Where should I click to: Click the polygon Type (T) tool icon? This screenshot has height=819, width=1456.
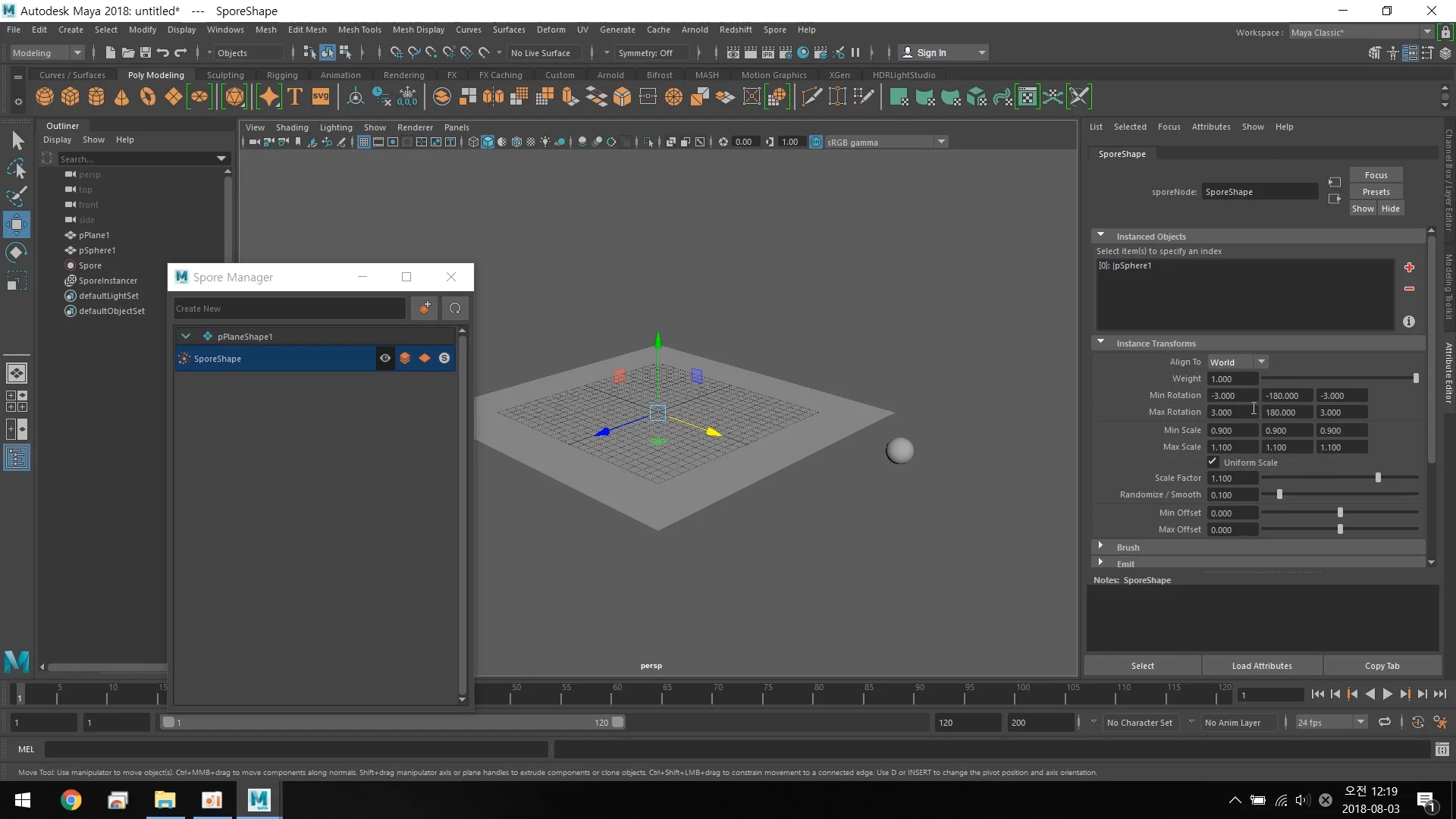click(295, 96)
